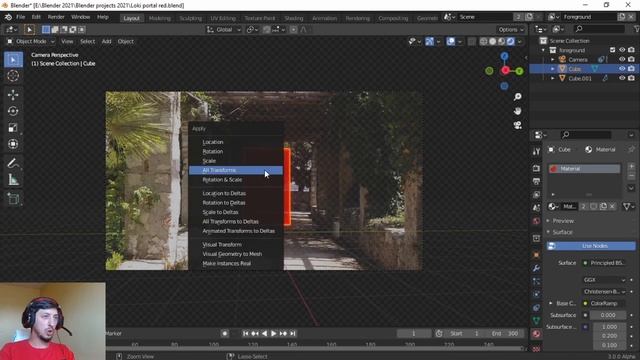Choose All Transforms in Apply menu
Viewport: 640px width, 360px height.
236,170
